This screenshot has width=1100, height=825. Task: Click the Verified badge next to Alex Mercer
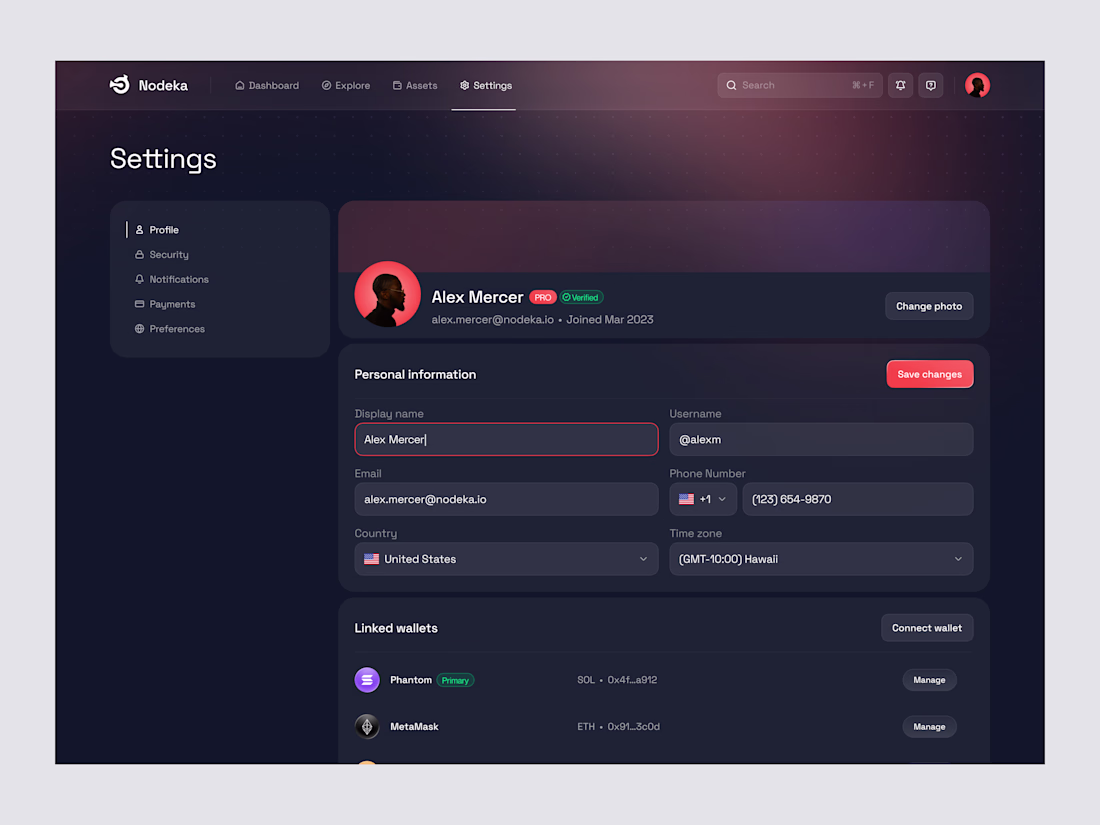click(x=582, y=297)
